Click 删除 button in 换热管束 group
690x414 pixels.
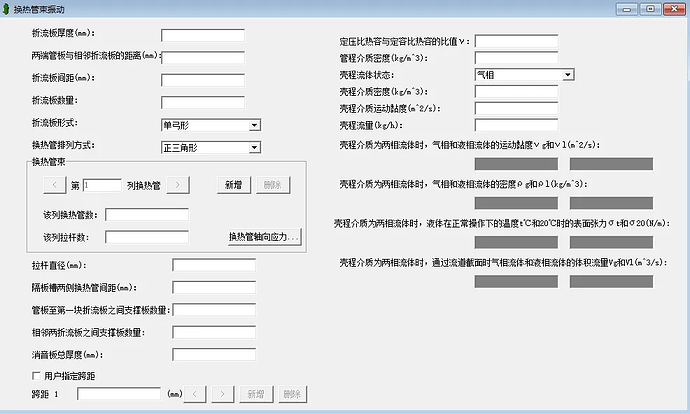point(273,185)
